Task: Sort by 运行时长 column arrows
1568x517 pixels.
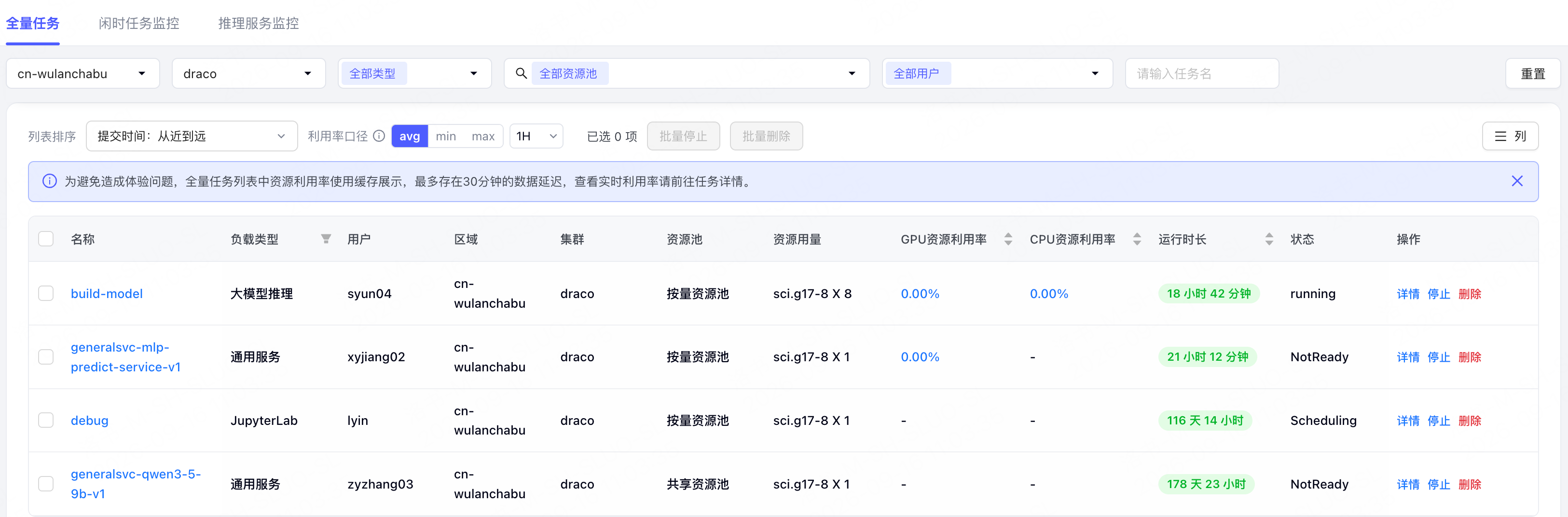Action: point(1269,239)
